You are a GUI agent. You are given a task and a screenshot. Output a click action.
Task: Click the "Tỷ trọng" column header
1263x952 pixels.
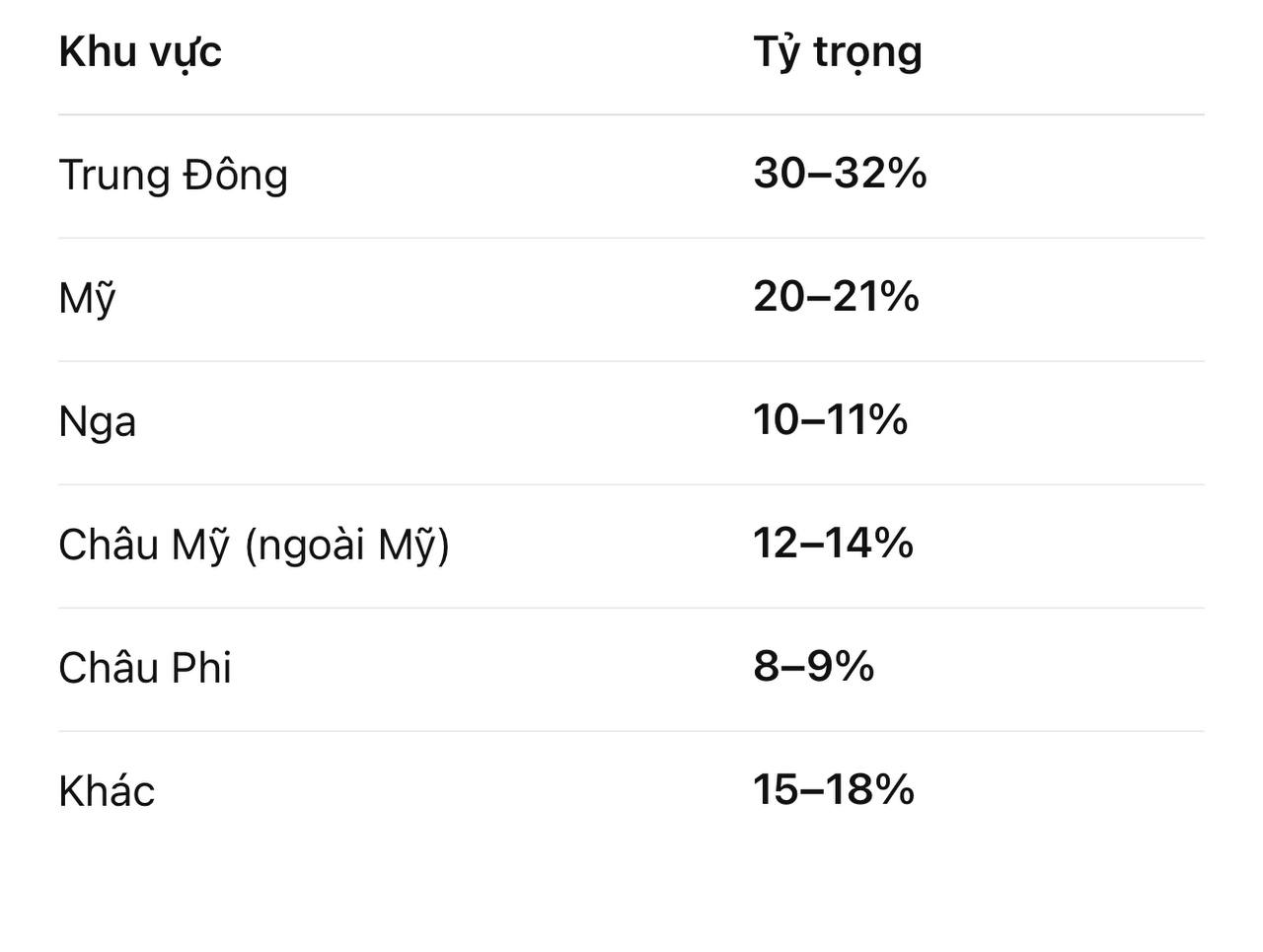click(x=838, y=52)
